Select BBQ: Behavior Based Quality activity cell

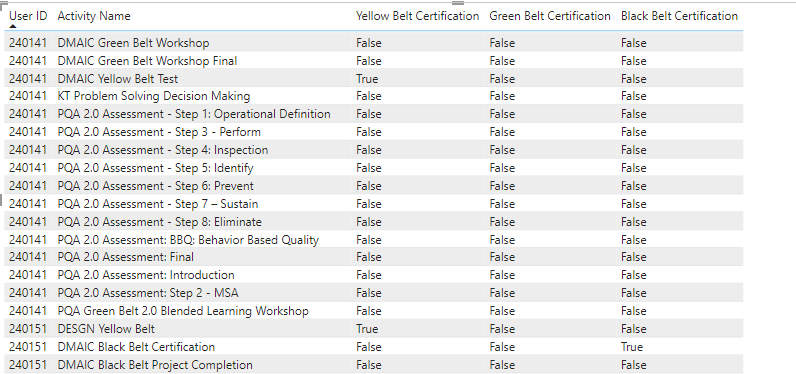tap(188, 240)
